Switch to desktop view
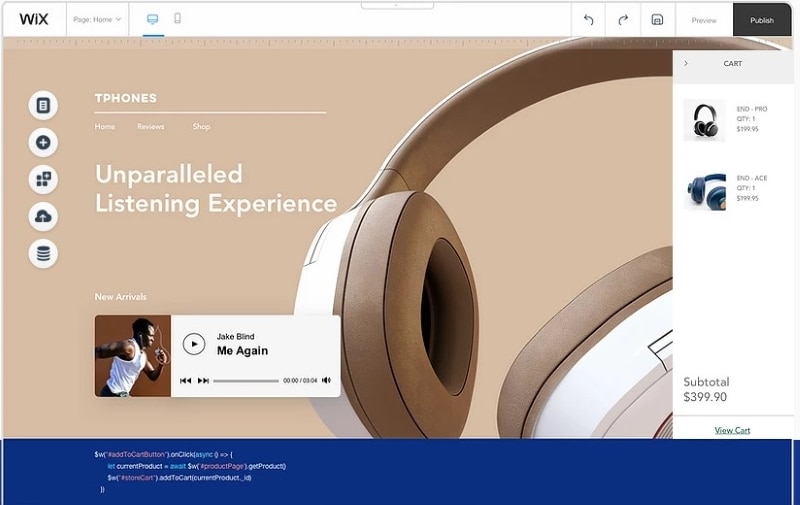 153,19
